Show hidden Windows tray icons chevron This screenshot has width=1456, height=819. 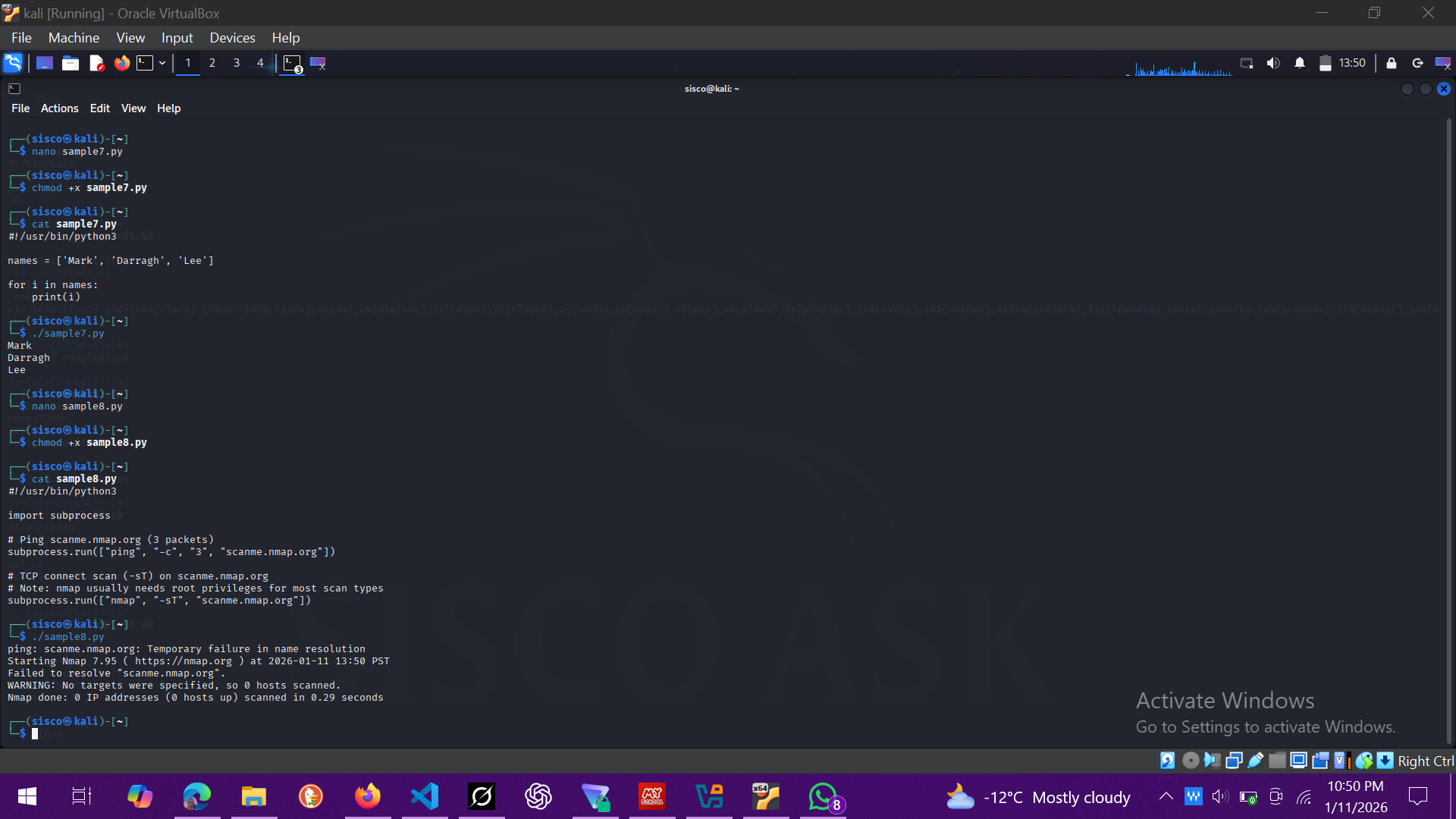[x=1166, y=796]
